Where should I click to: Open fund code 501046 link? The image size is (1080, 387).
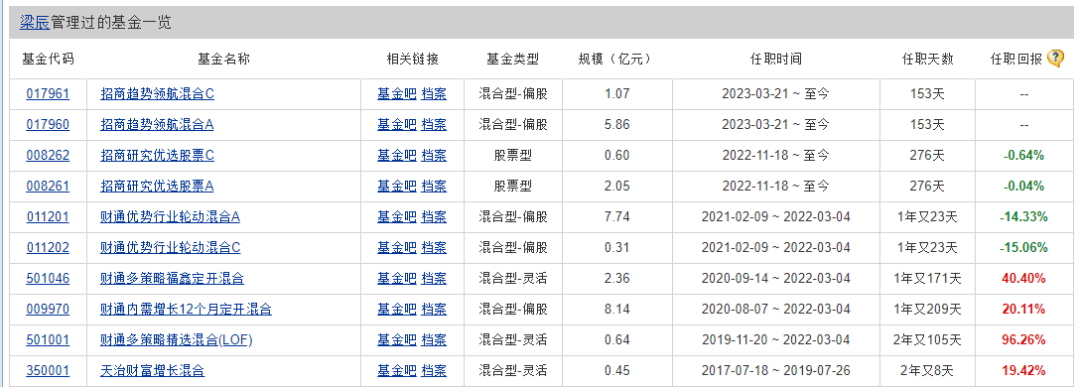48,279
